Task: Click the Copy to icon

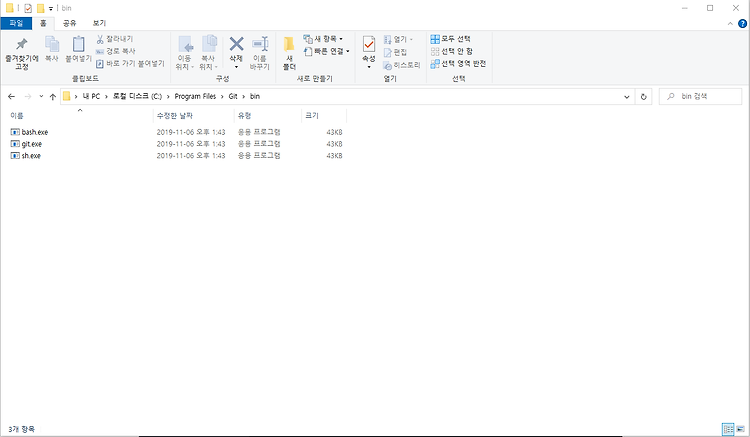Action: (x=210, y=44)
